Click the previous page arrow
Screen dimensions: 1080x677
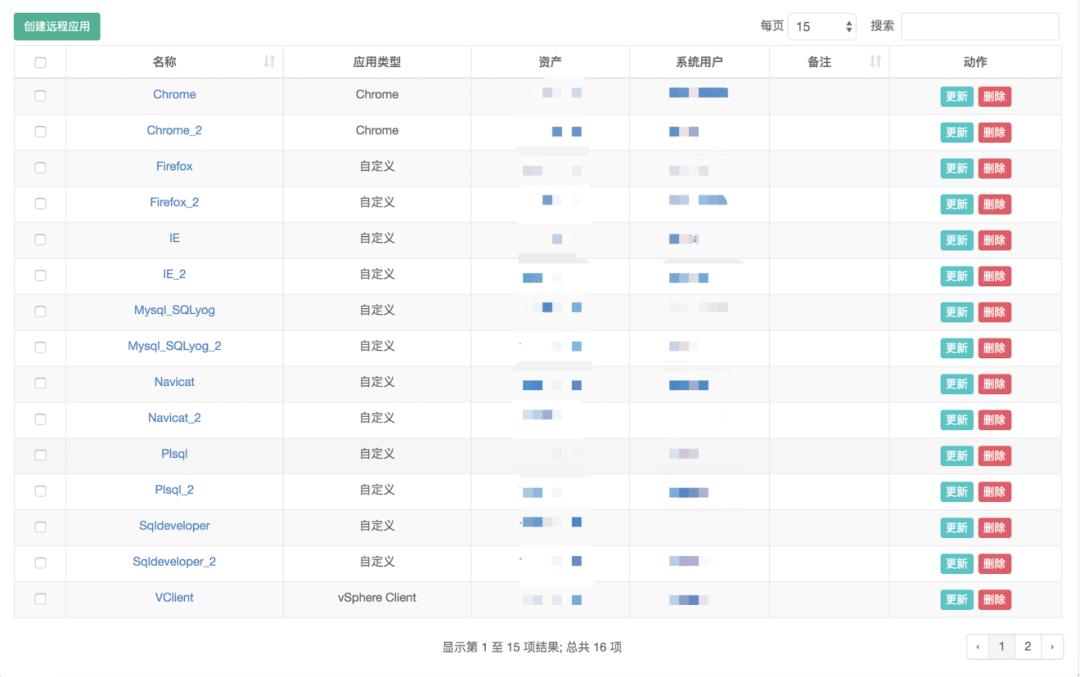click(977, 647)
